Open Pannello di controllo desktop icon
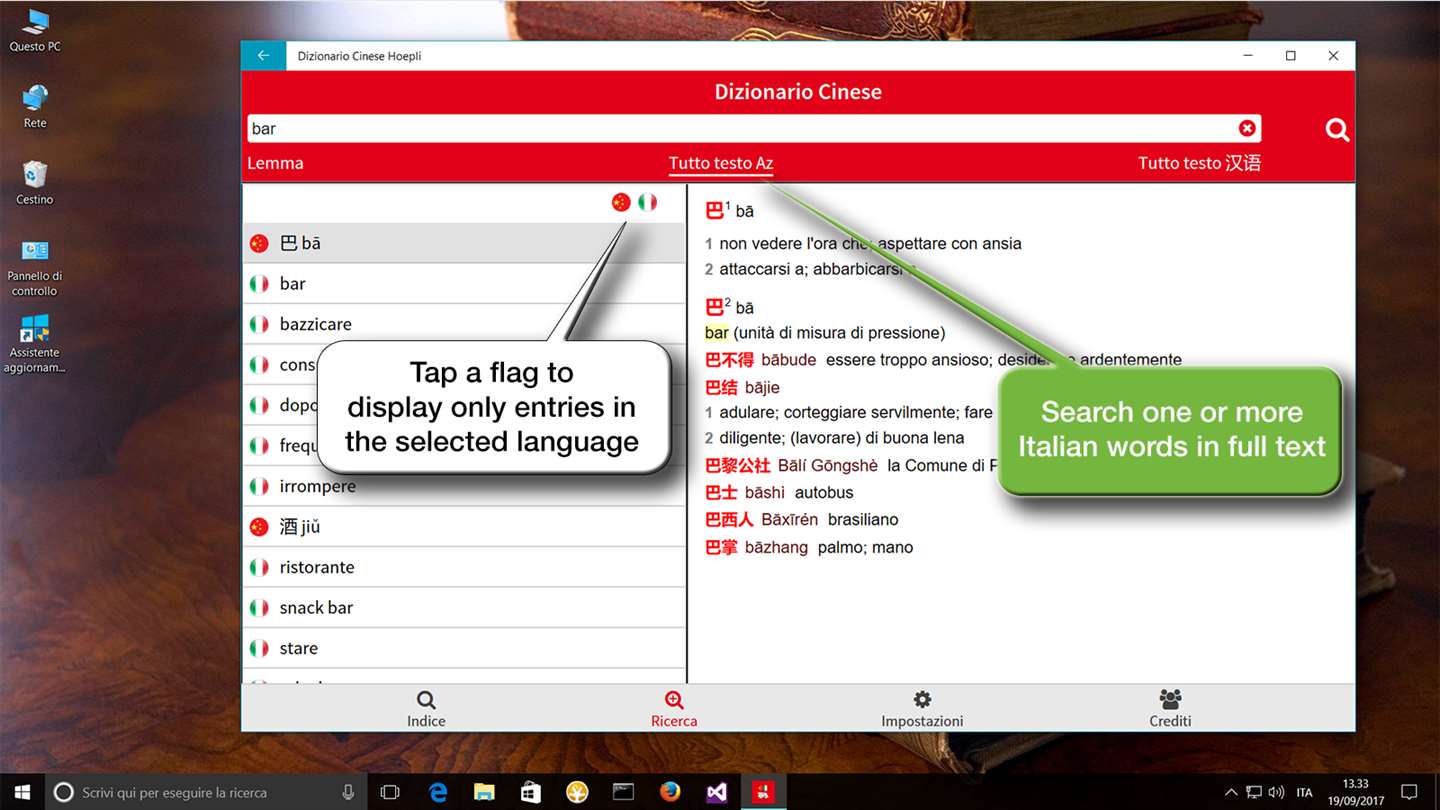This screenshot has height=810, width=1440. click(35, 268)
